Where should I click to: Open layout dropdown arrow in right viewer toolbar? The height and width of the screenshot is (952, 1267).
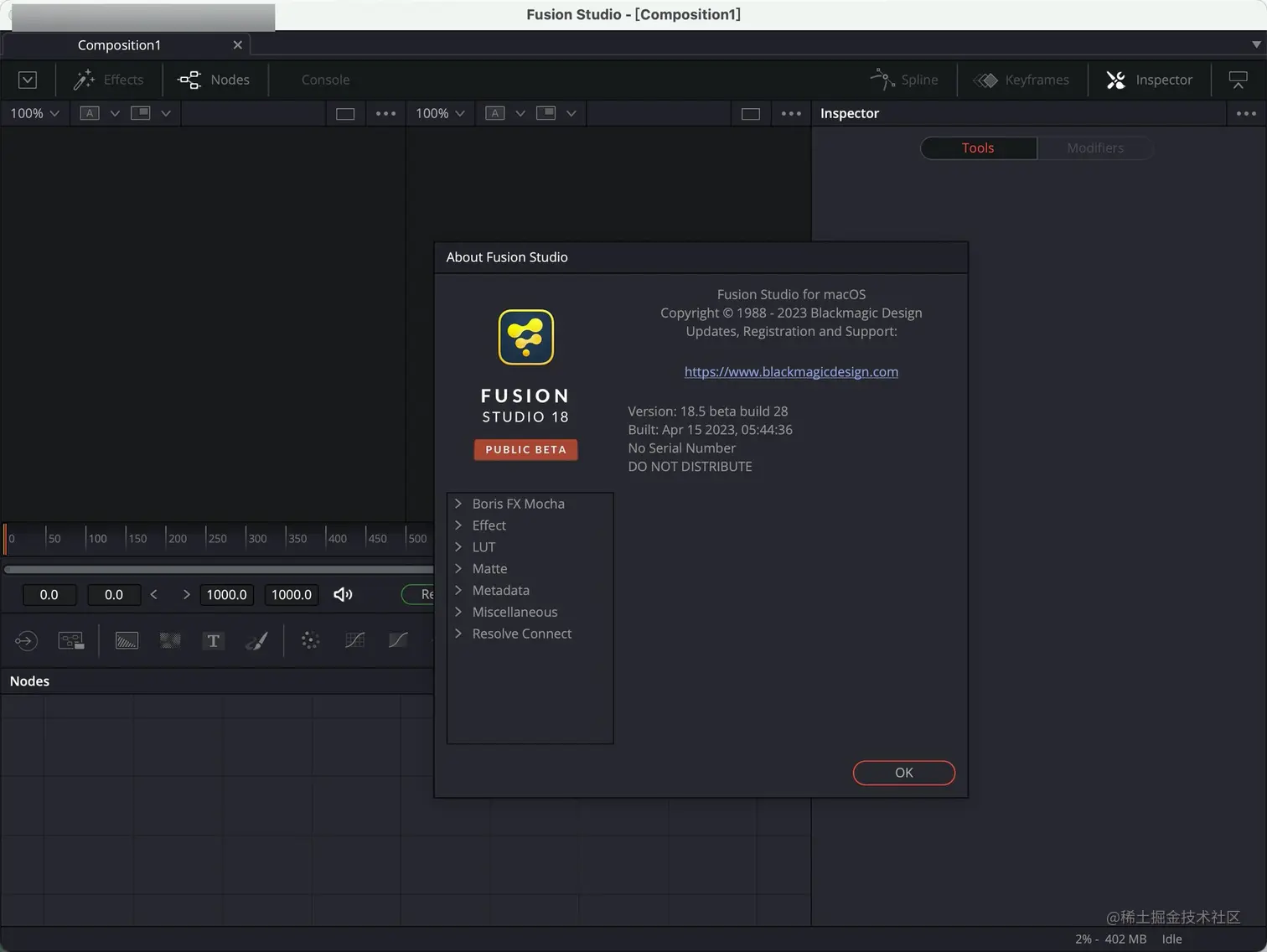571,113
